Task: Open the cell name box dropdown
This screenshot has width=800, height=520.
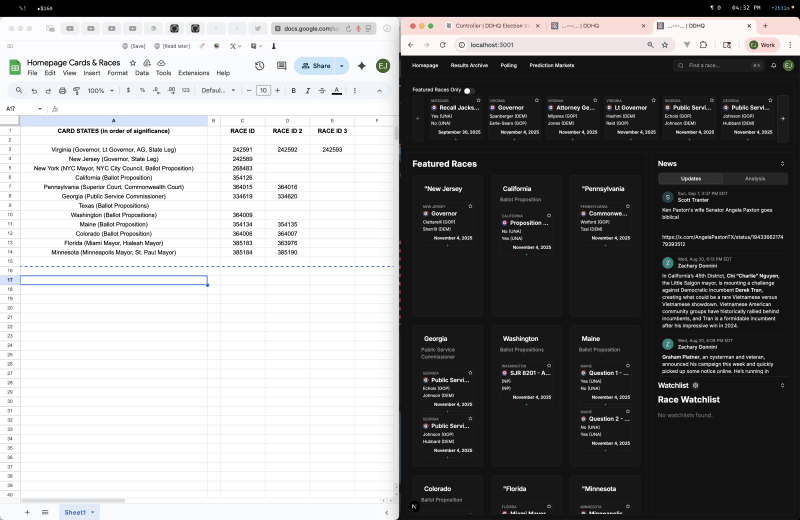Action: click(x=40, y=109)
